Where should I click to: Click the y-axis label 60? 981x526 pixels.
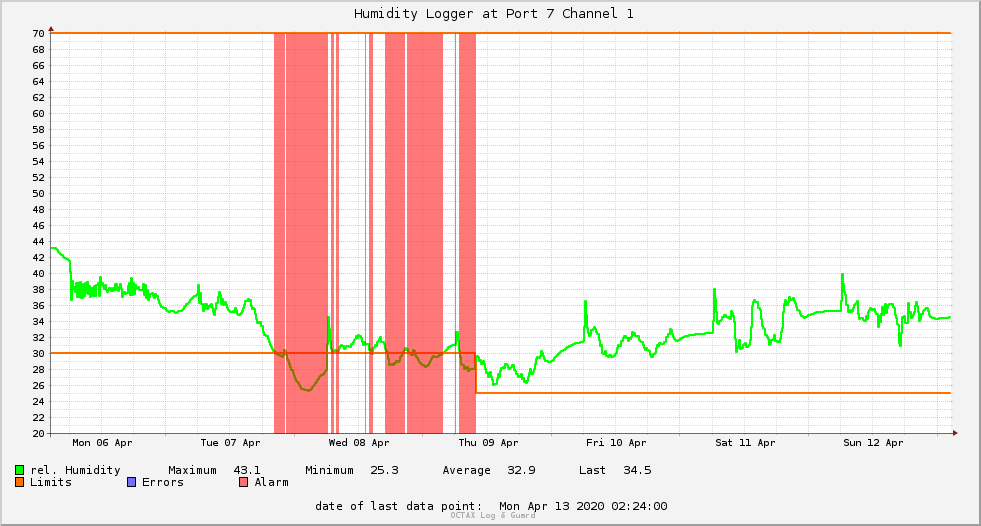39,114
